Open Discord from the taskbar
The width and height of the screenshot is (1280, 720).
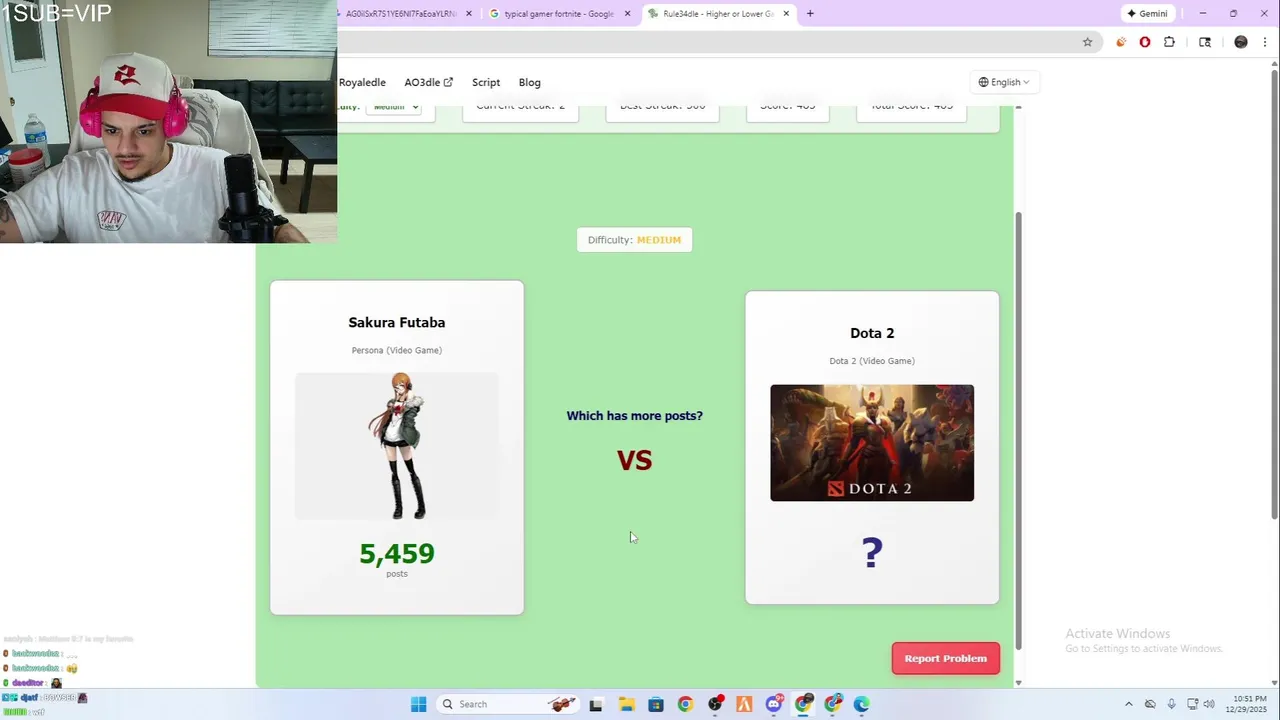point(774,704)
